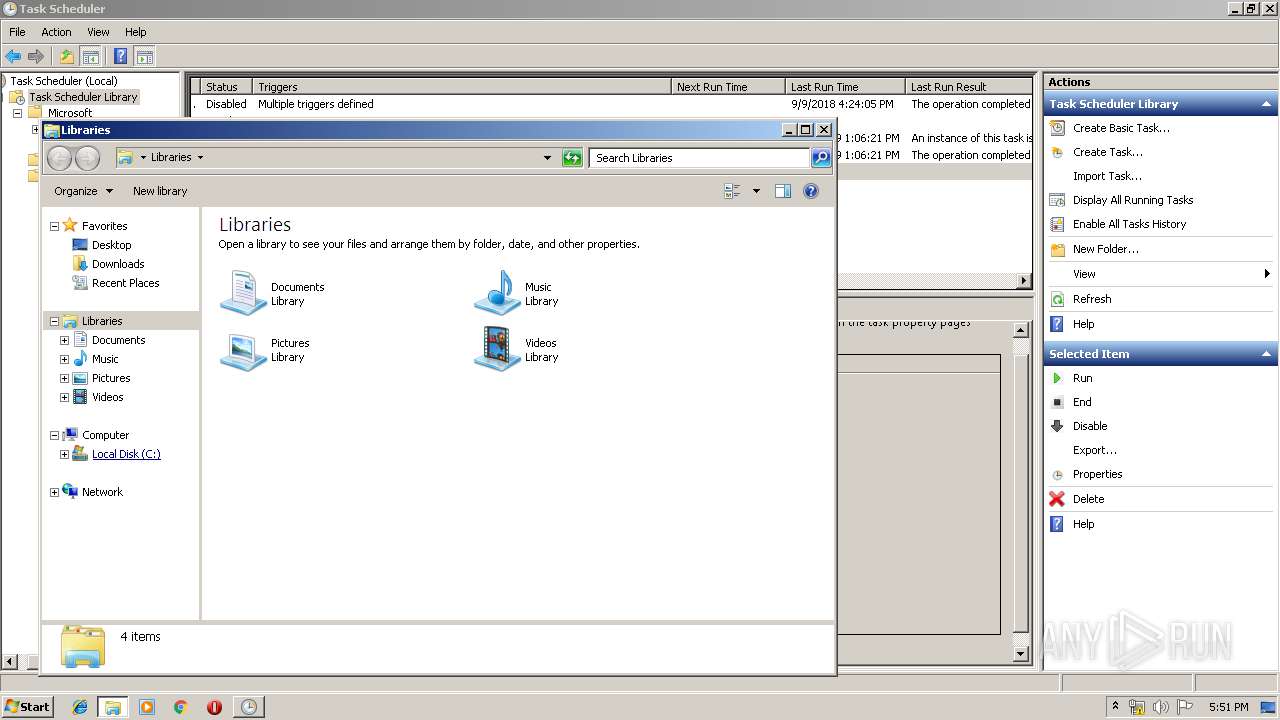Collapse the Libraries tree node
Image resolution: width=1280 pixels, height=720 pixels.
54,321
